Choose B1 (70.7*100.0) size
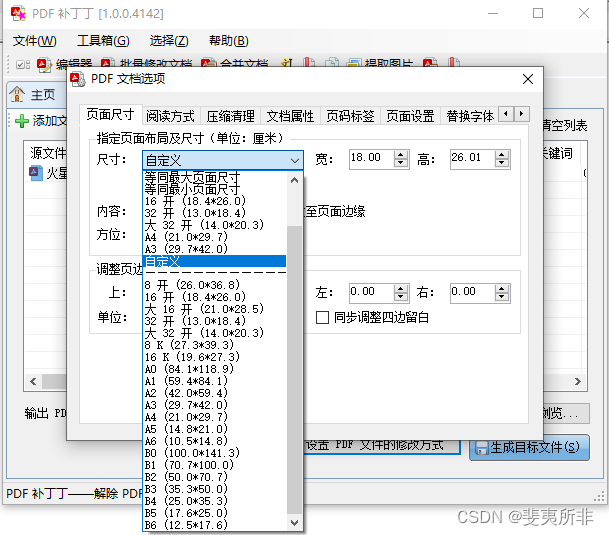 point(215,465)
